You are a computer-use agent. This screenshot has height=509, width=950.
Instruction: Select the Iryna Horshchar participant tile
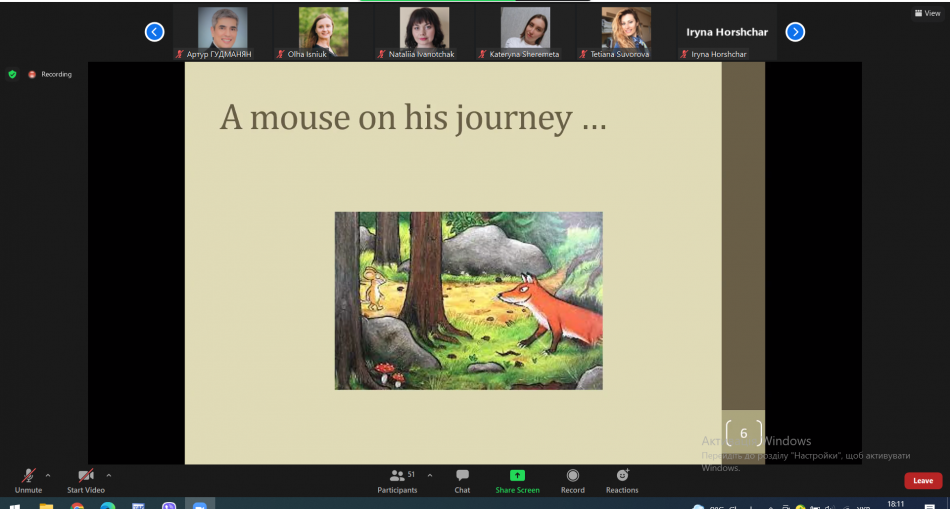[x=727, y=32]
